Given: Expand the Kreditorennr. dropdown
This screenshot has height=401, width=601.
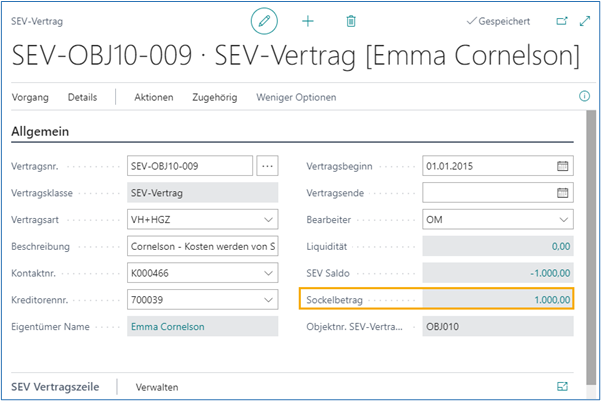Looking at the screenshot, I should click(267, 299).
